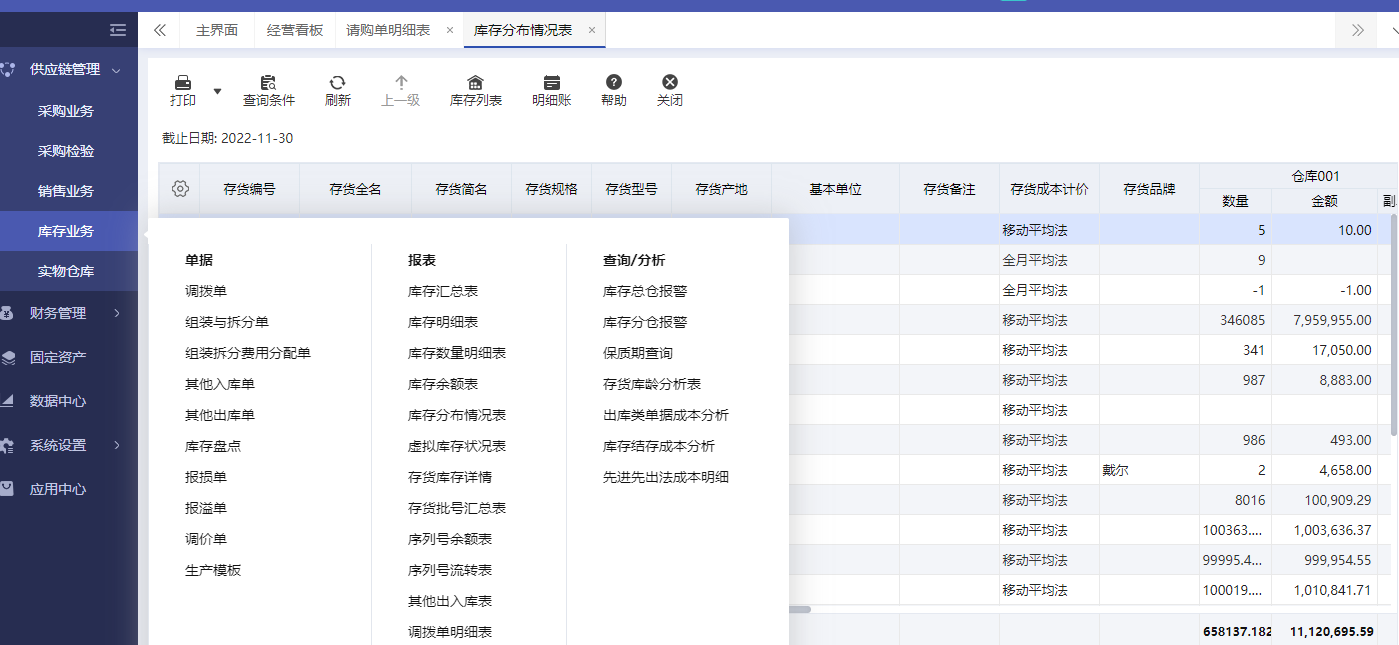Screen dimensions: 1399x645
Task: Open 先进先出法成本明细
Action: pyautogui.click(x=666, y=477)
